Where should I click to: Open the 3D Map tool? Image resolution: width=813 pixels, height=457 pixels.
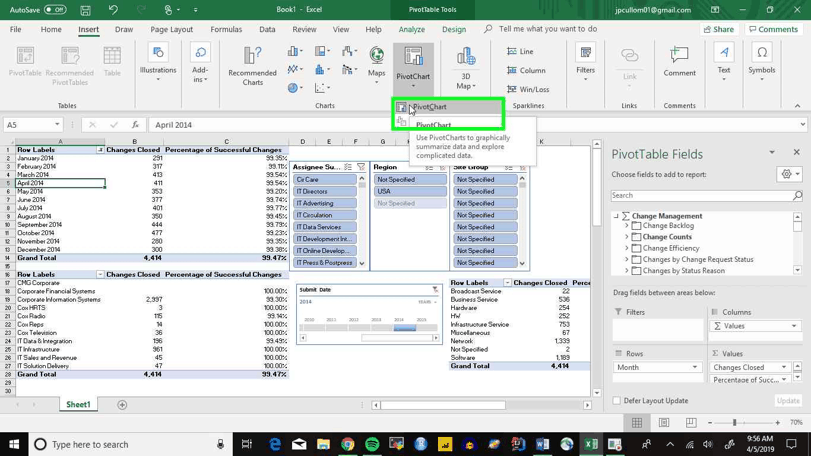pyautogui.click(x=466, y=68)
